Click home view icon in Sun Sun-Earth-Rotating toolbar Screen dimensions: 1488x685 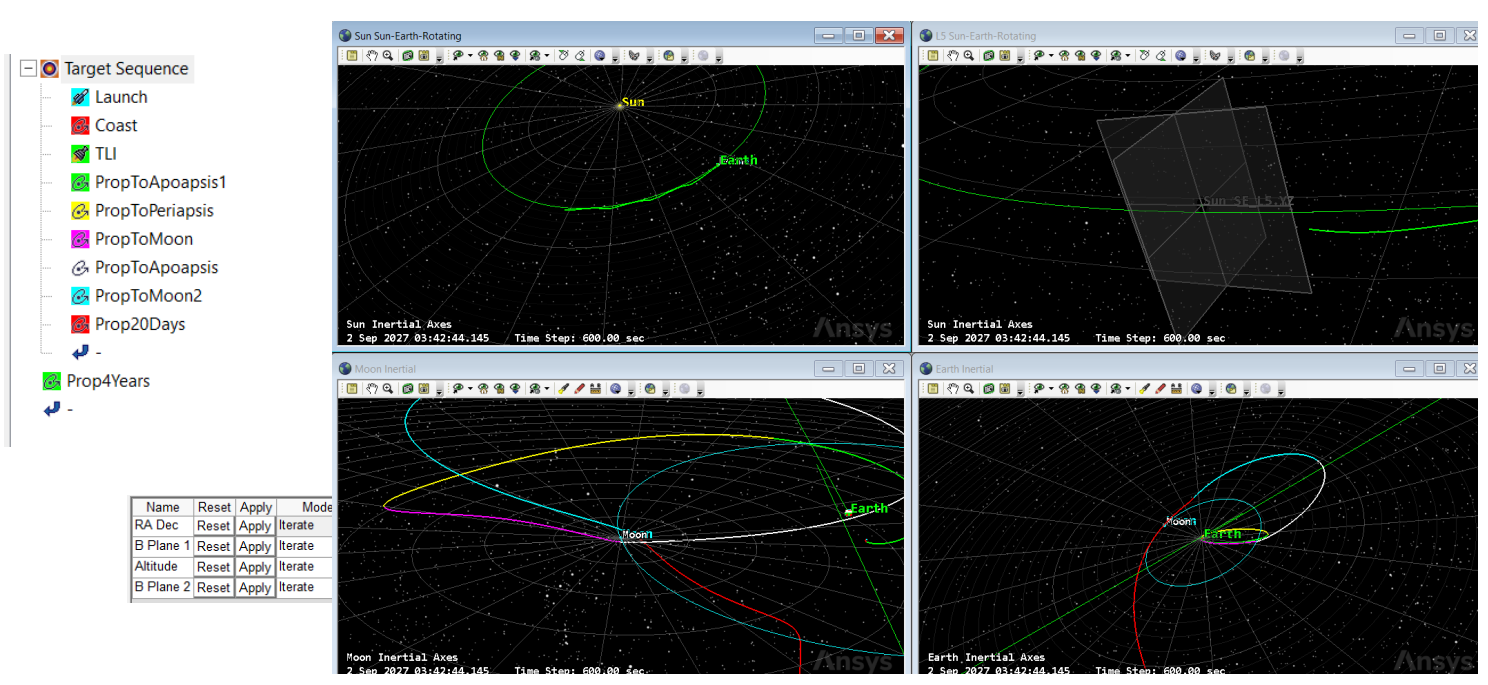click(x=483, y=56)
